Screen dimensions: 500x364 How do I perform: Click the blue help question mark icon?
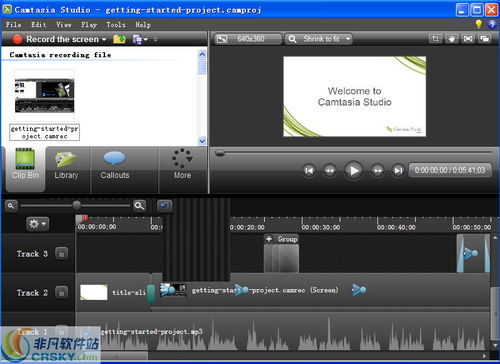(492, 24)
